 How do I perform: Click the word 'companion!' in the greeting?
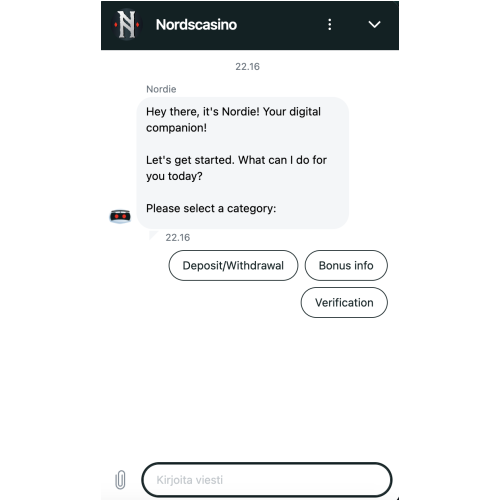(x=176, y=128)
